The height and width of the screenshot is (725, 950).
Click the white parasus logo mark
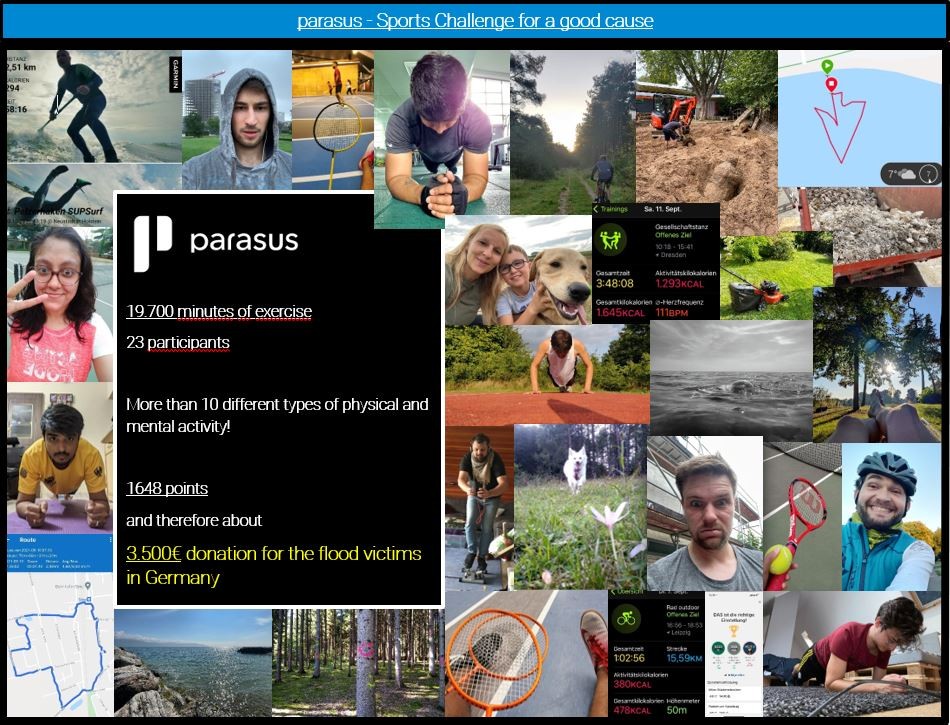tap(153, 243)
